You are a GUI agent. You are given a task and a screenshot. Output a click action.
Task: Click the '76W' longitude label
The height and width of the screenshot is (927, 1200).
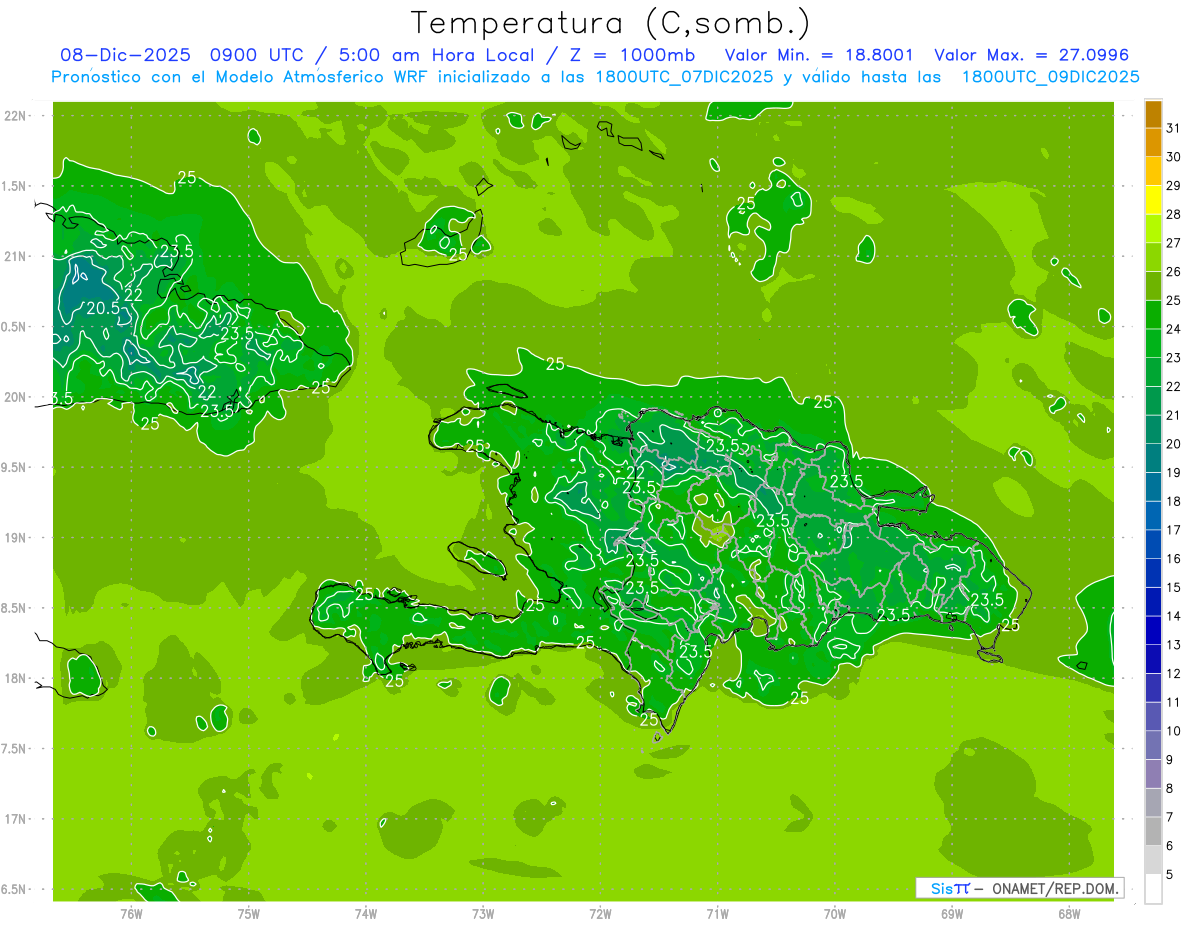point(131,914)
